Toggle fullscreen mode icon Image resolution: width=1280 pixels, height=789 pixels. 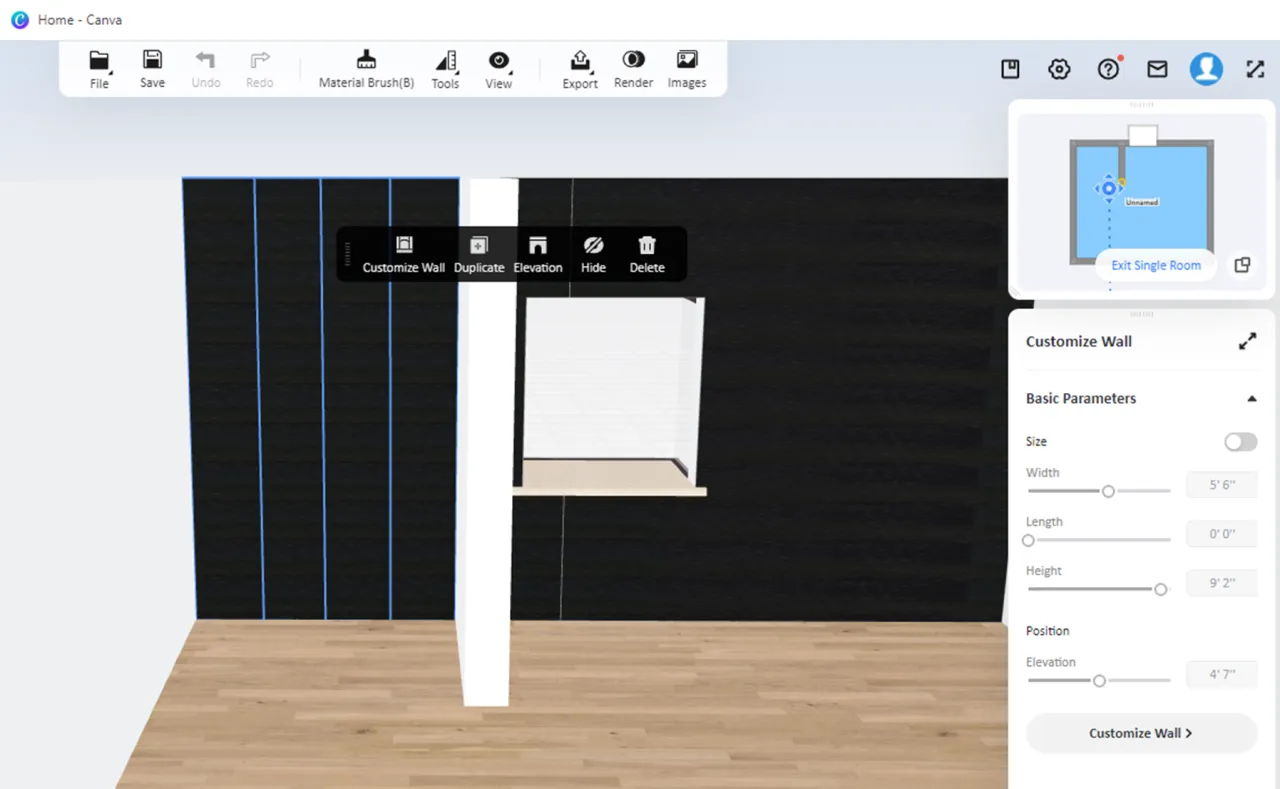pos(1255,69)
